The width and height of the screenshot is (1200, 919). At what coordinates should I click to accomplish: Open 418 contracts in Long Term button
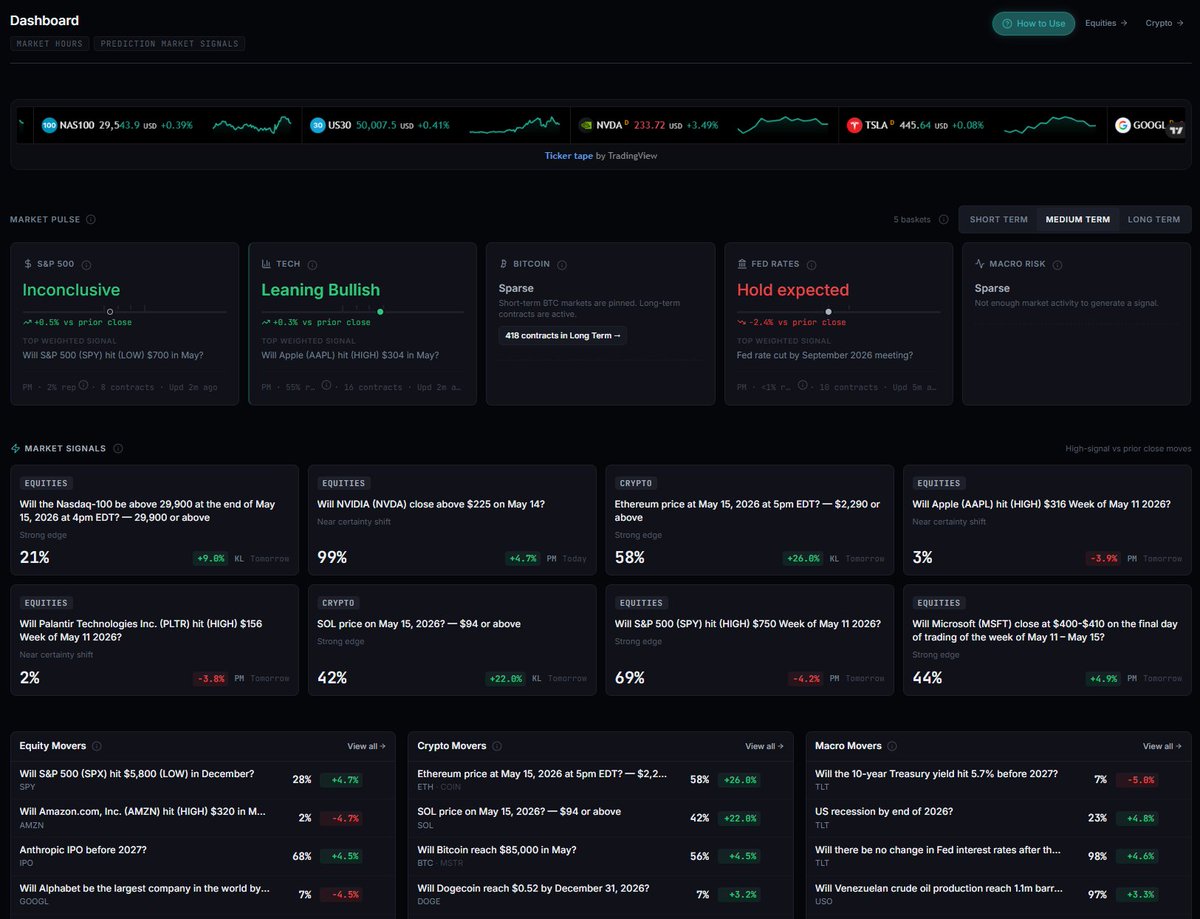pos(563,335)
